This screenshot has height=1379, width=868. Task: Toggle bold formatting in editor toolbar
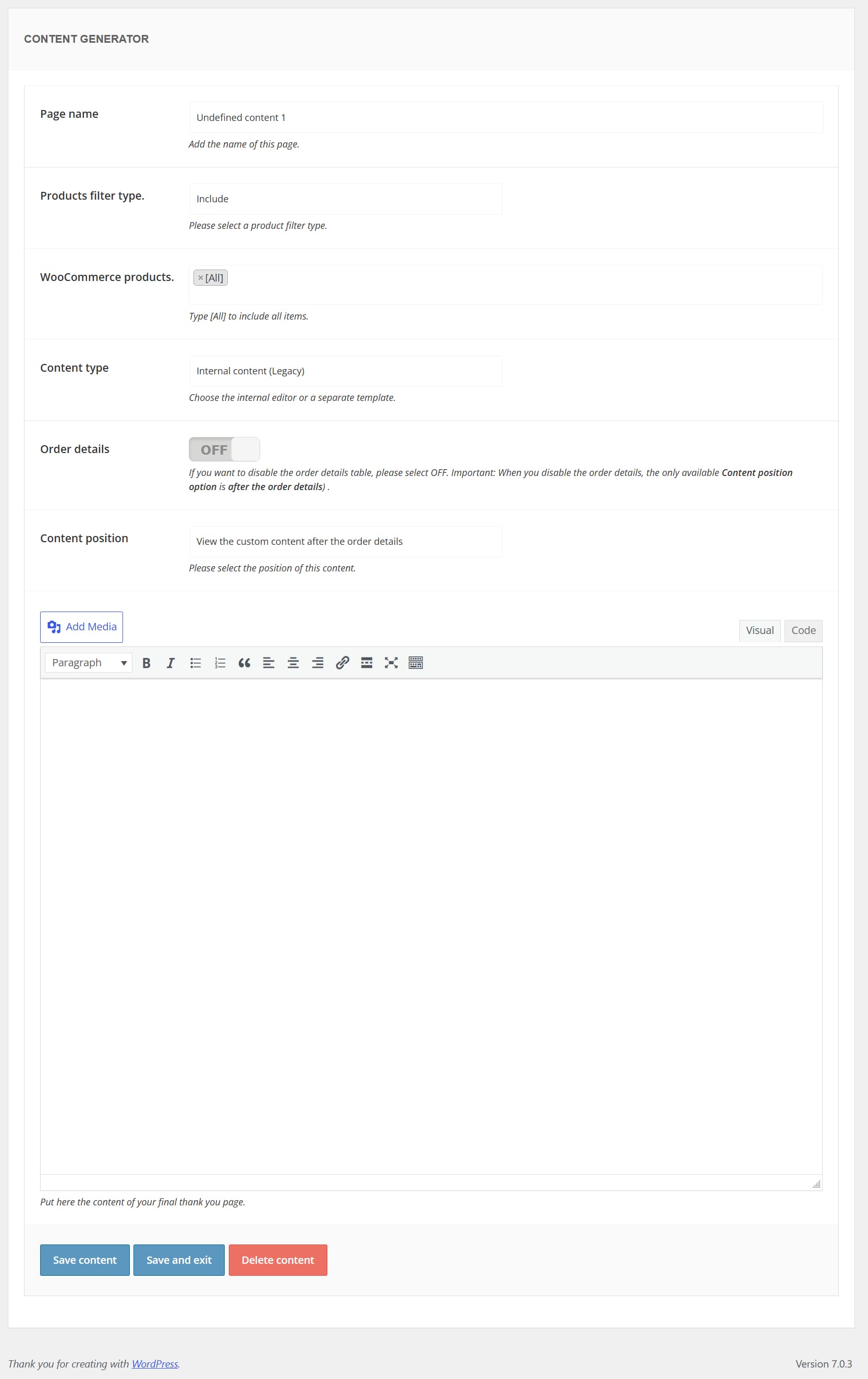146,663
